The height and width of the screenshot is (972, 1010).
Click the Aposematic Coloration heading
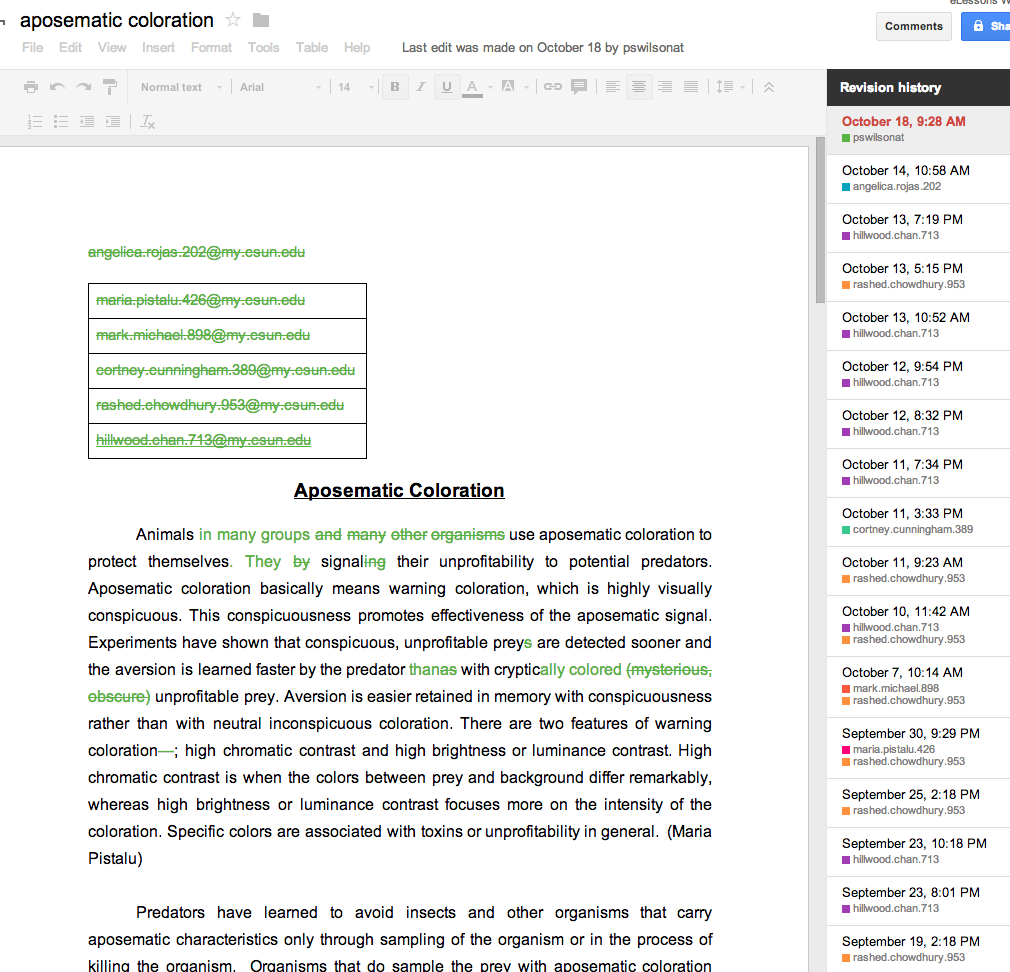pos(399,491)
